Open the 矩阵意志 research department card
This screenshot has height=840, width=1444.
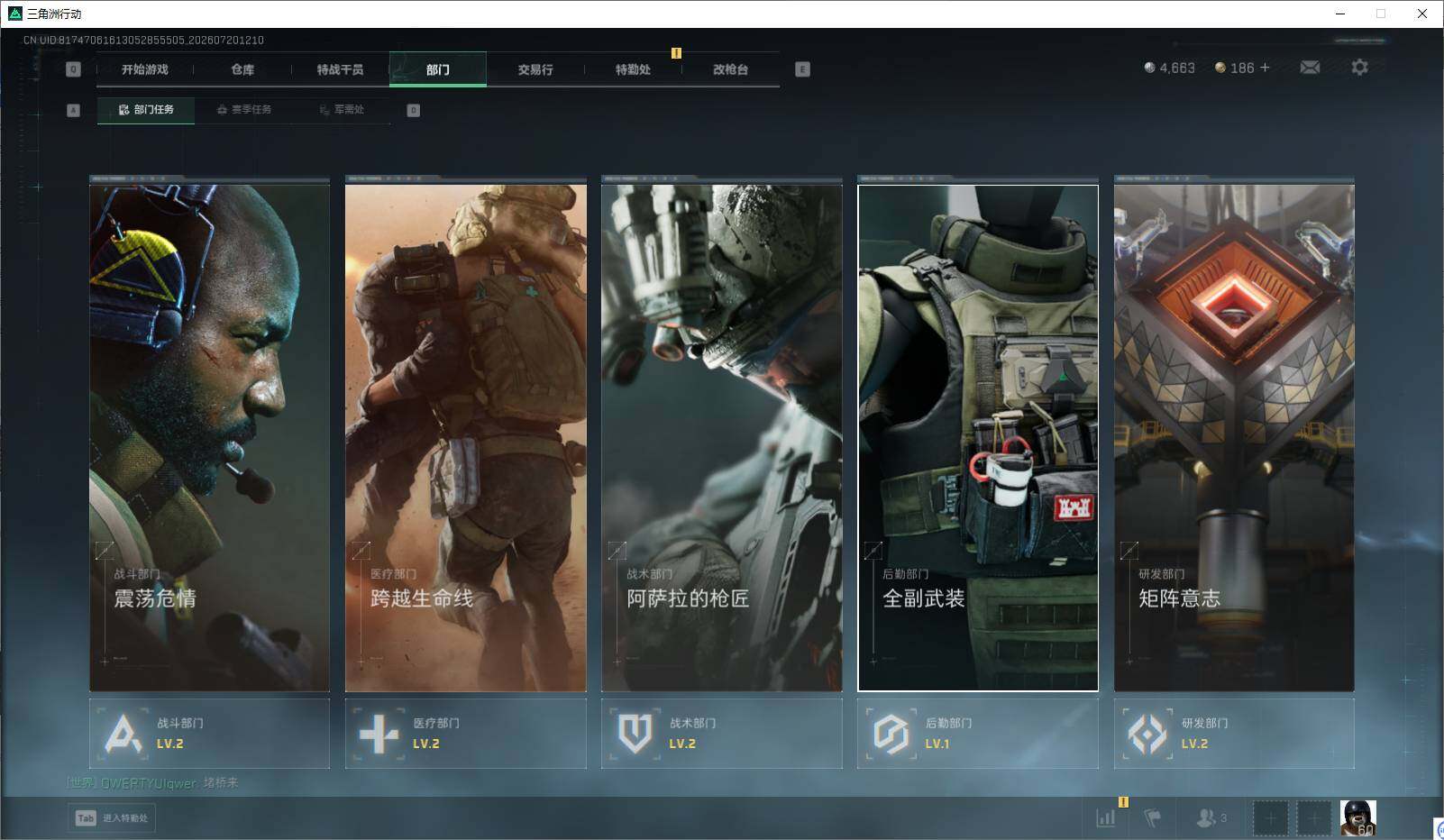click(1234, 438)
